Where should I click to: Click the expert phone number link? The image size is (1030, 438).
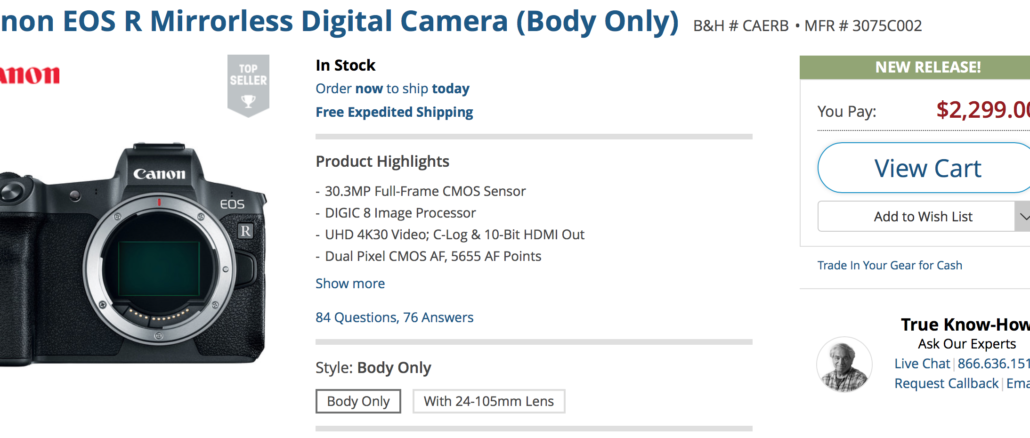coord(993,364)
